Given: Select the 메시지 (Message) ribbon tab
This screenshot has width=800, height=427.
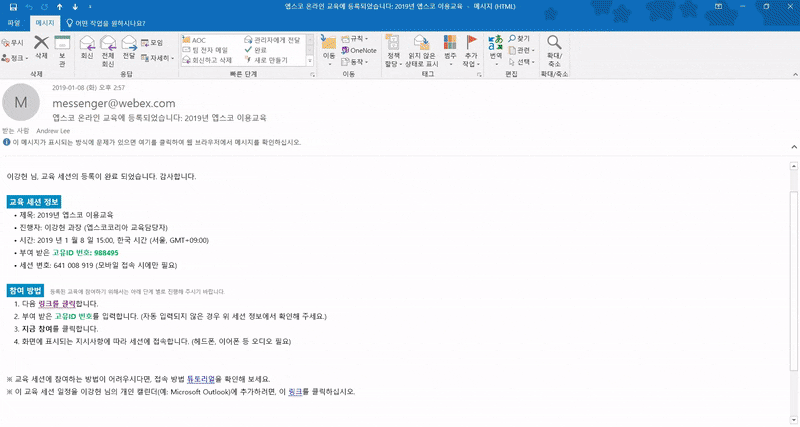Looking at the screenshot, I should tap(44, 20).
